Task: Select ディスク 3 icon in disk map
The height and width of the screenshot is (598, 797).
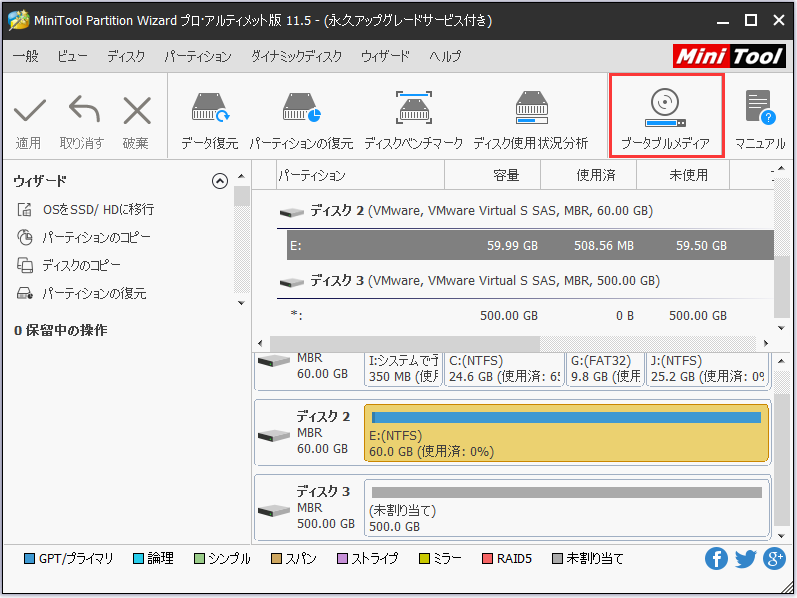Action: (273, 510)
